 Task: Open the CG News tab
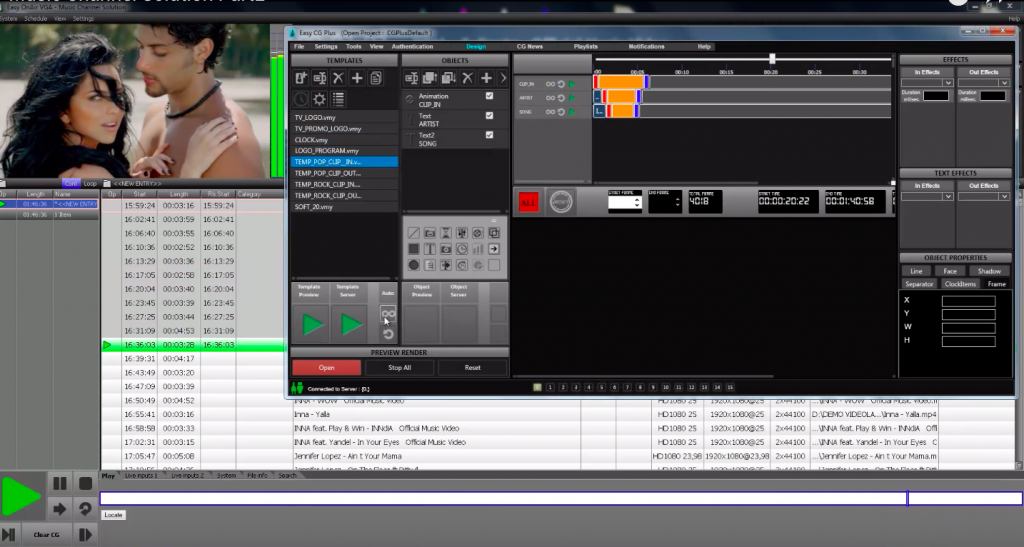[x=529, y=47]
